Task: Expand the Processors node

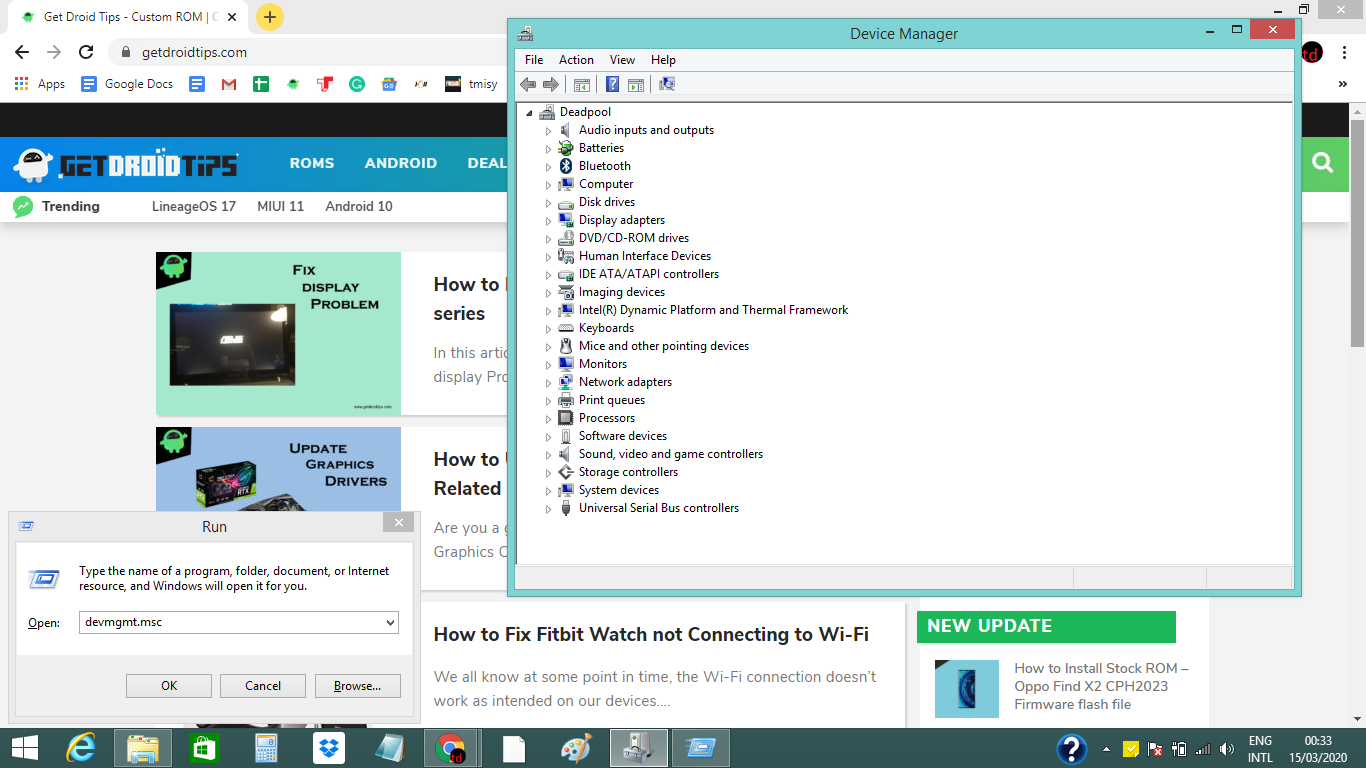Action: coord(548,419)
